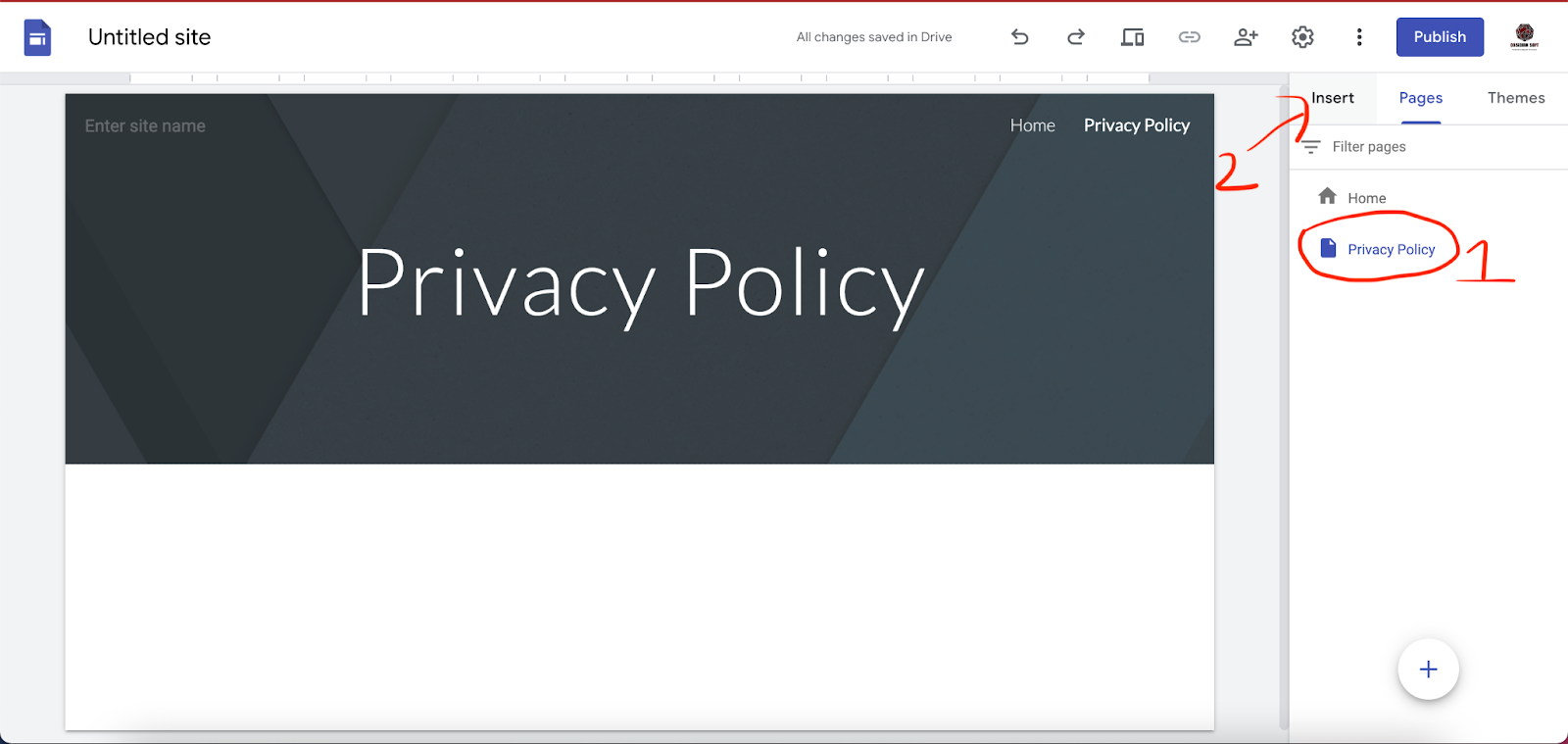Click the Enter site name field
This screenshot has height=744, width=1568.
pyautogui.click(x=145, y=126)
